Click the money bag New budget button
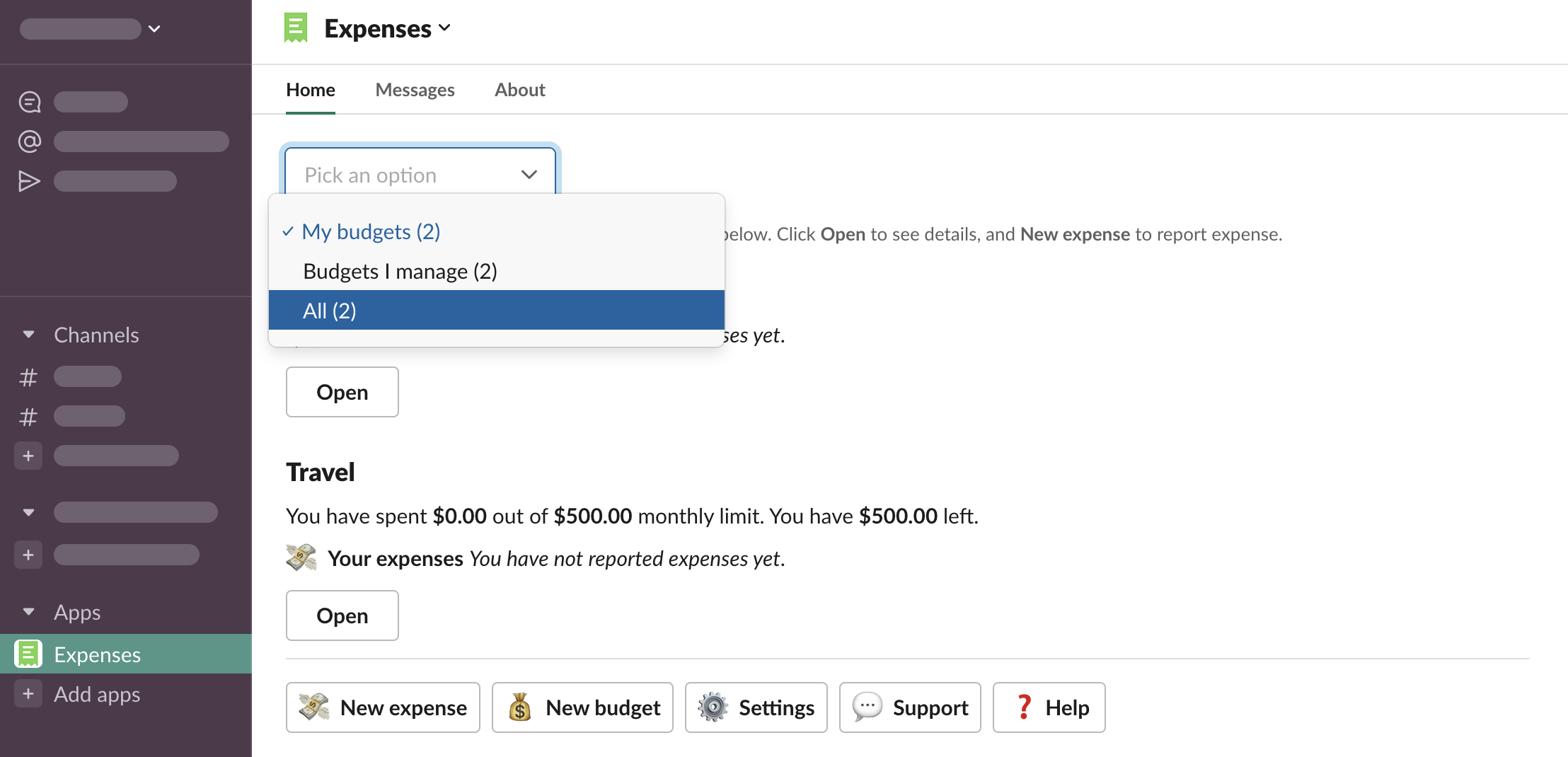 pyautogui.click(x=582, y=707)
